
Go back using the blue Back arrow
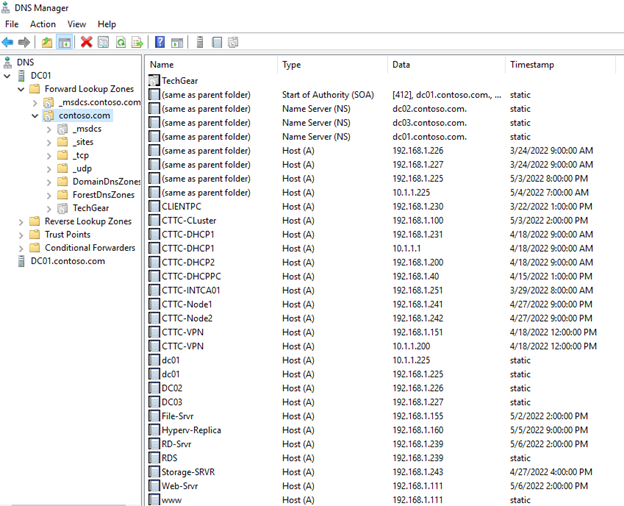tap(8, 42)
